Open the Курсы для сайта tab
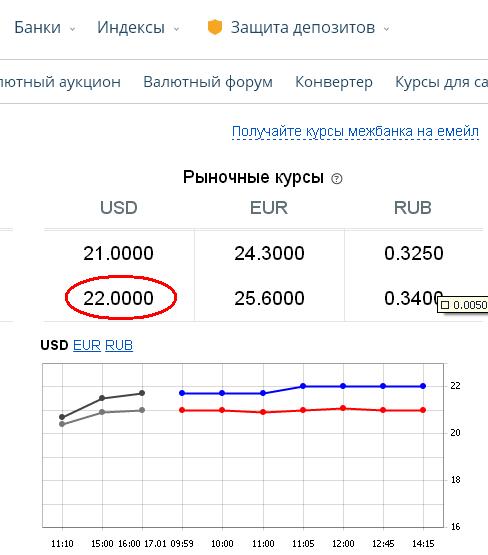This screenshot has width=488, height=555. tap(441, 82)
